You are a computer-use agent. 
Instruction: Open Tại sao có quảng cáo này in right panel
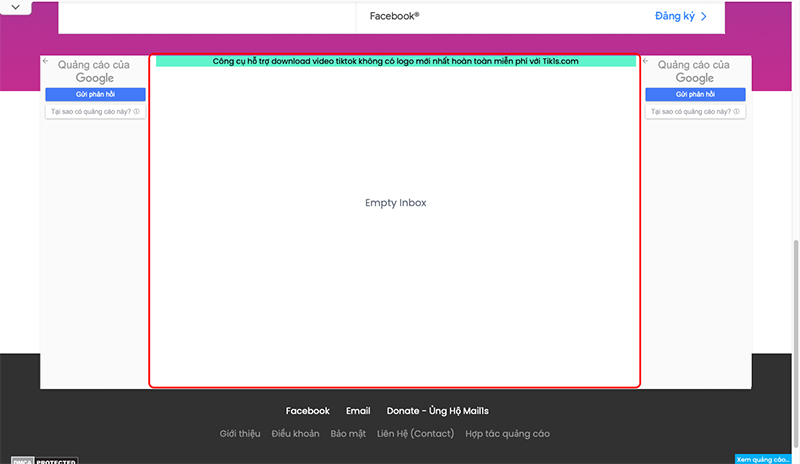[x=695, y=111]
